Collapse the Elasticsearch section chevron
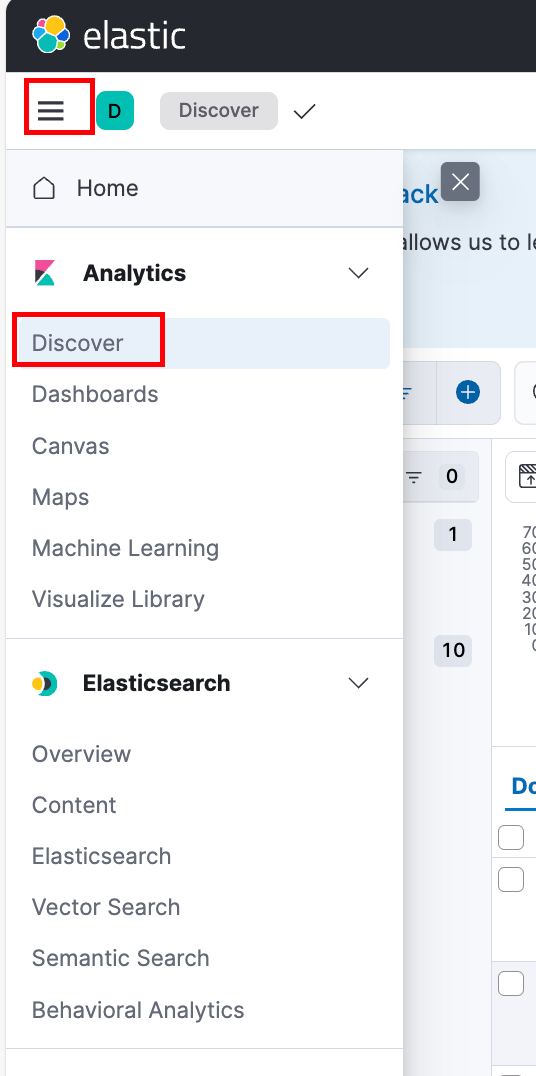This screenshot has height=1076, width=536. click(x=358, y=683)
